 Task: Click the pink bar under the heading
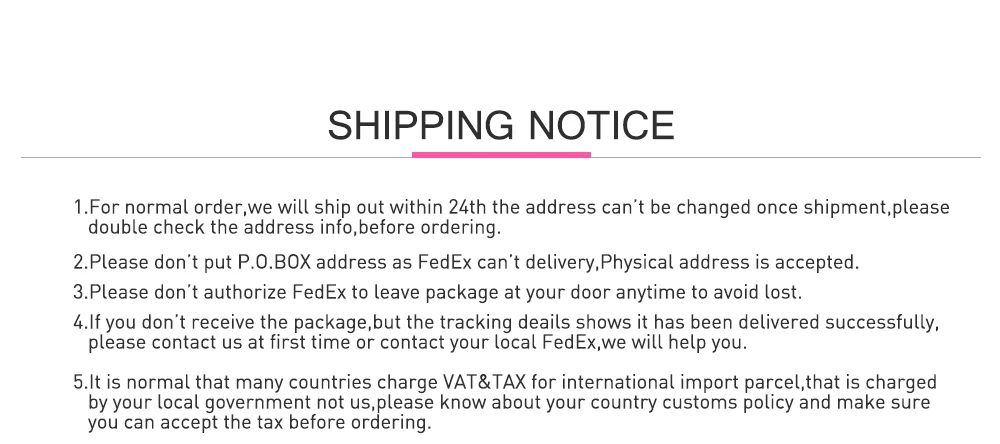click(x=501, y=154)
